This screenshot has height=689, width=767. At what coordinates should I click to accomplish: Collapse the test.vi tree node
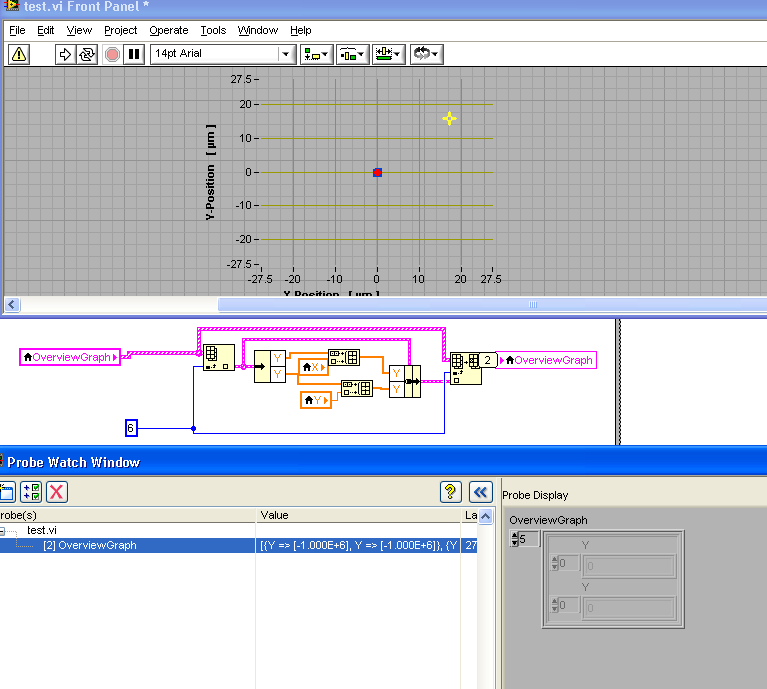(4, 531)
